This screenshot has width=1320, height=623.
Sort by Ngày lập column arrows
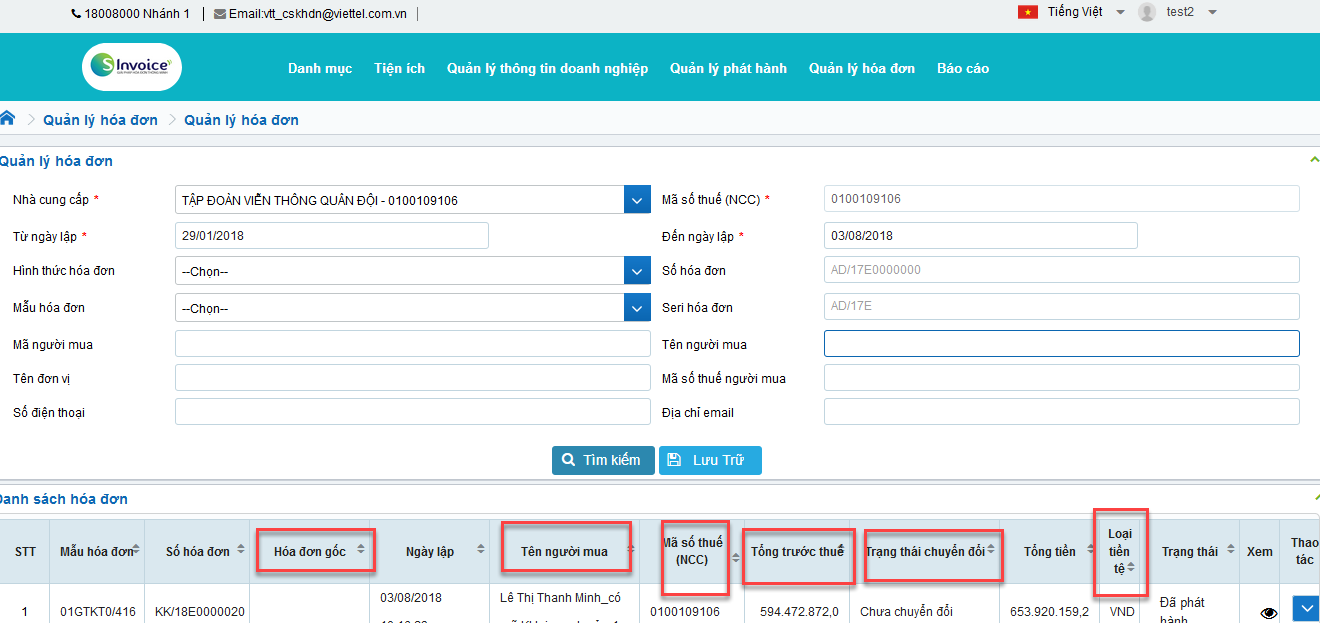(x=481, y=551)
